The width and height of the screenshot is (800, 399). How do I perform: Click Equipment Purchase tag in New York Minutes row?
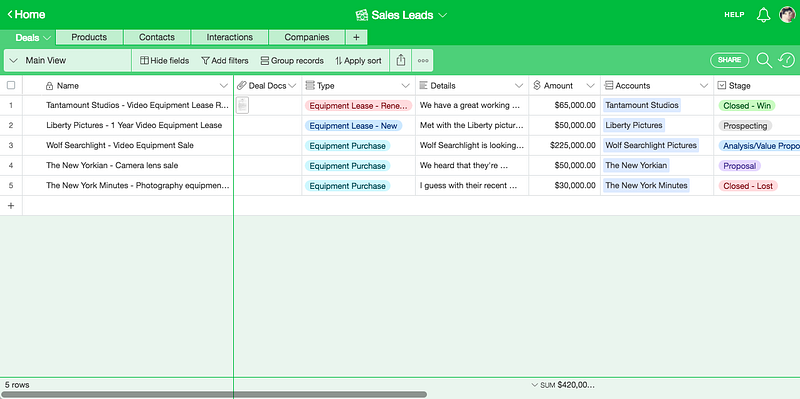(347, 186)
